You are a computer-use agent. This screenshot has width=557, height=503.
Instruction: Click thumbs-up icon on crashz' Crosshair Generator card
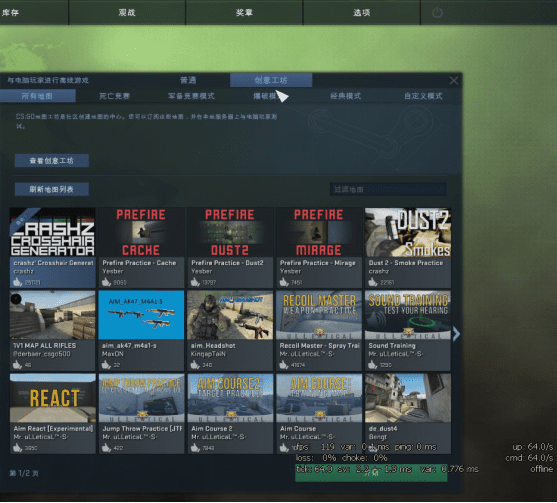point(17,282)
